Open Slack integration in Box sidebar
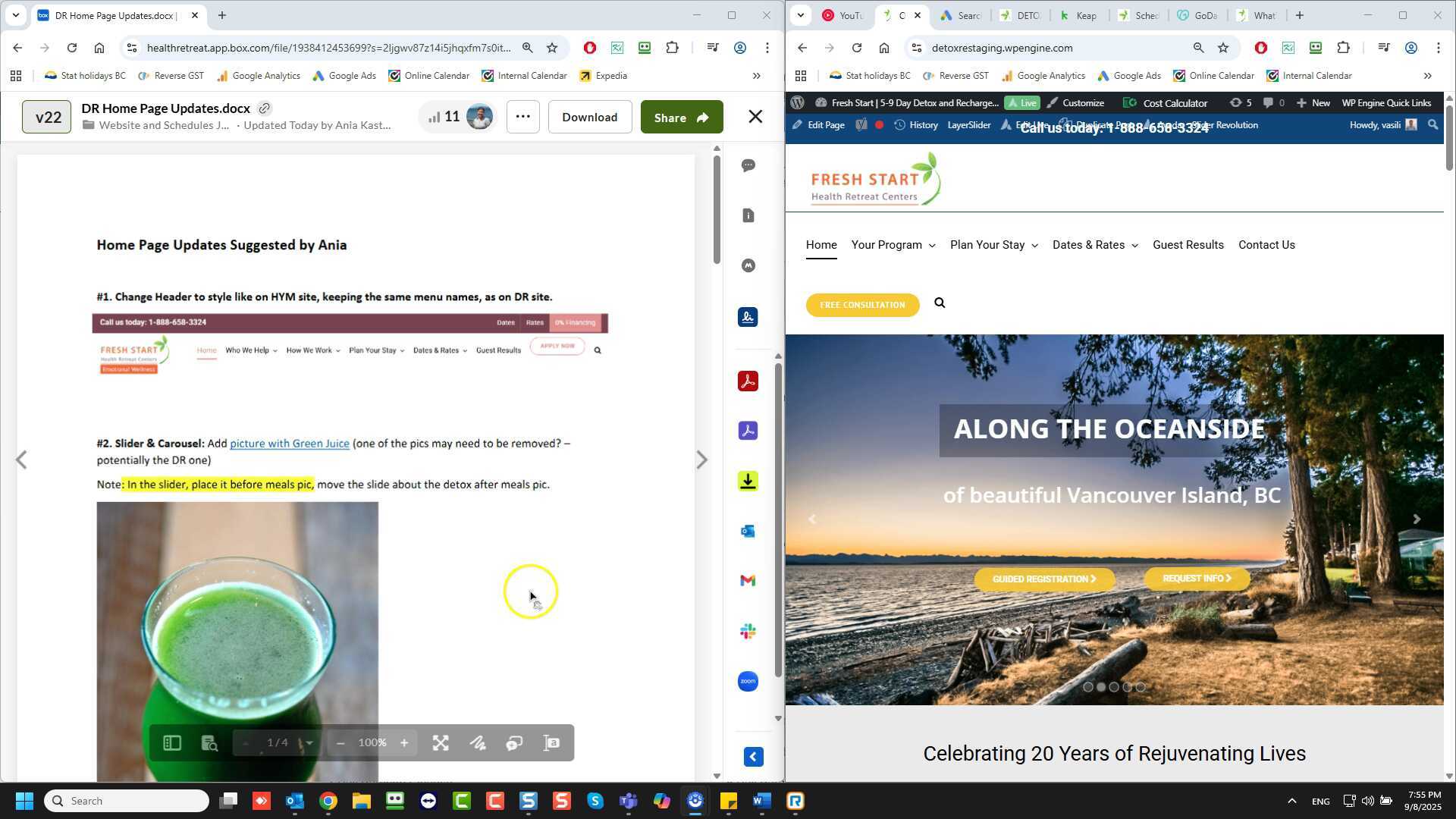The width and height of the screenshot is (1456, 819). coord(748,631)
